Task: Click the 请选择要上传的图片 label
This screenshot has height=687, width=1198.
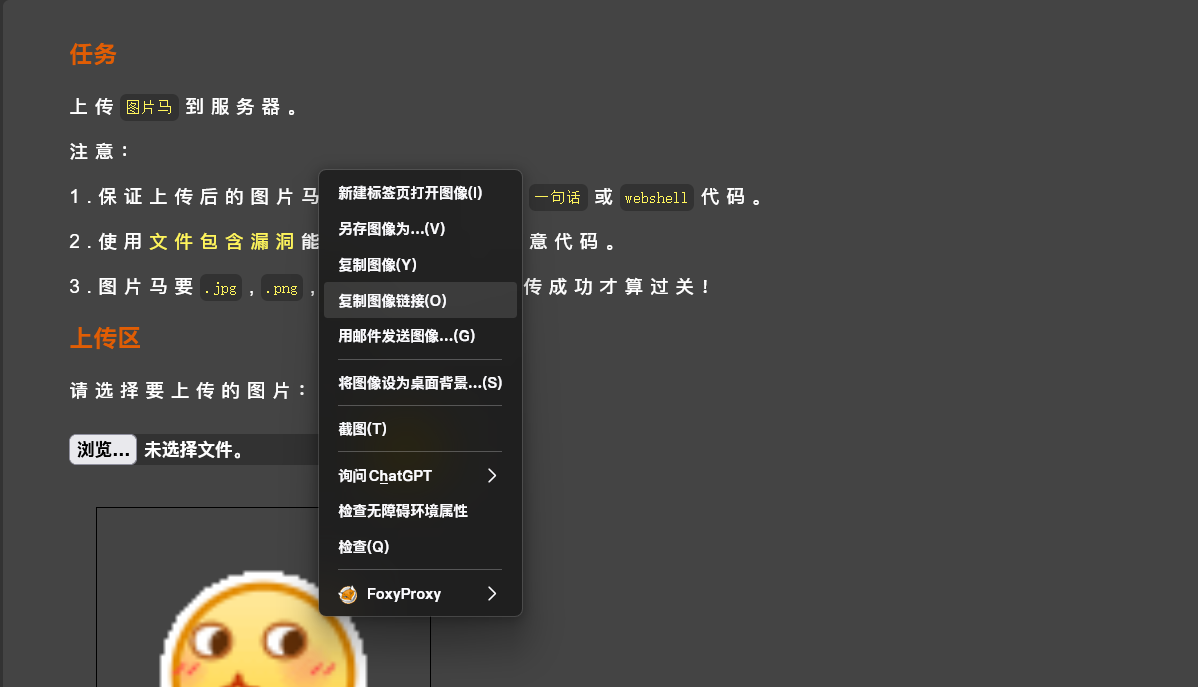Action: (189, 390)
